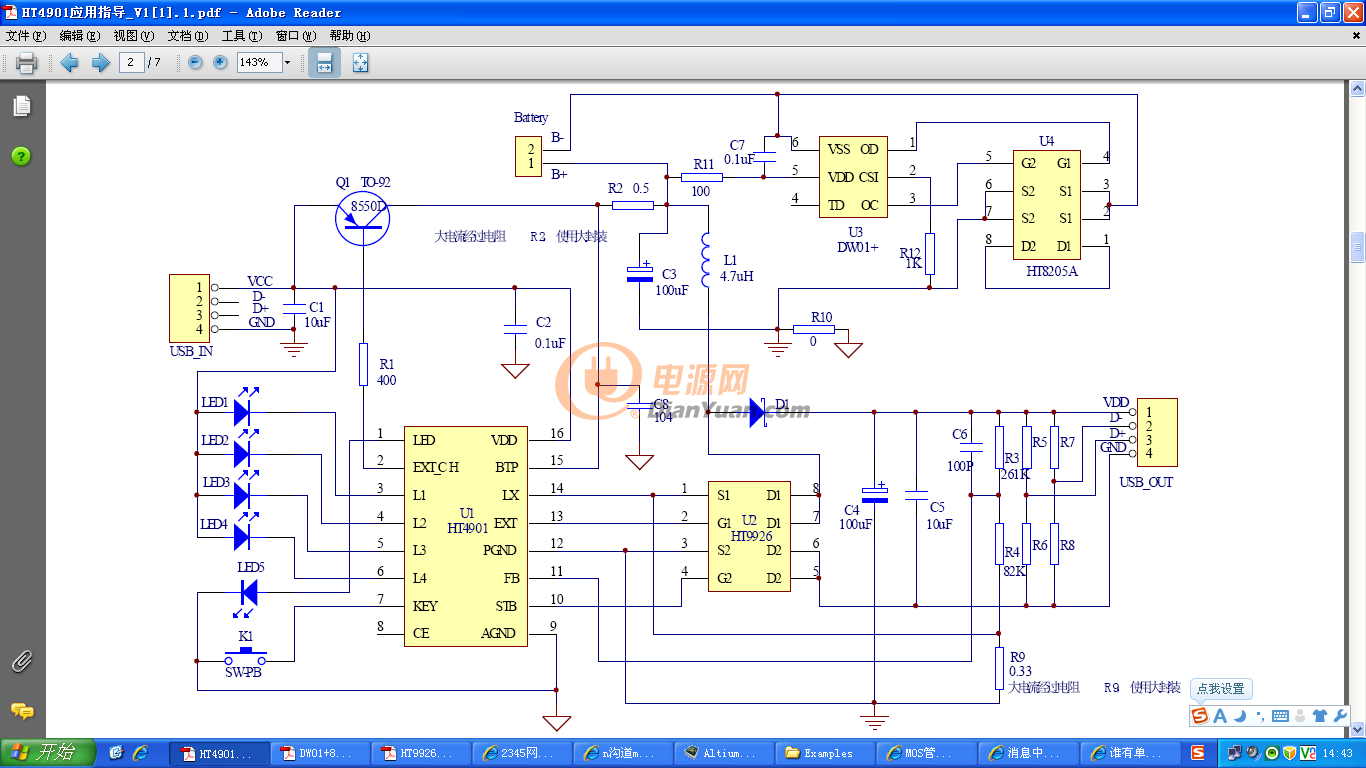This screenshot has height=768, width=1366.
Task: Switch to HT9926 PDF taskbar button
Action: click(x=422, y=753)
